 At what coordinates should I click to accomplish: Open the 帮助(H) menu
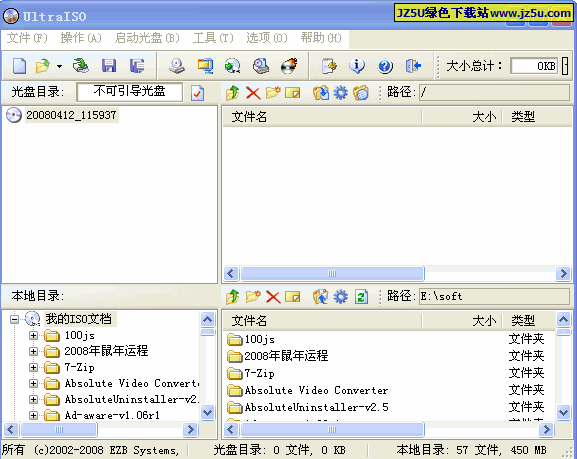tap(321, 38)
